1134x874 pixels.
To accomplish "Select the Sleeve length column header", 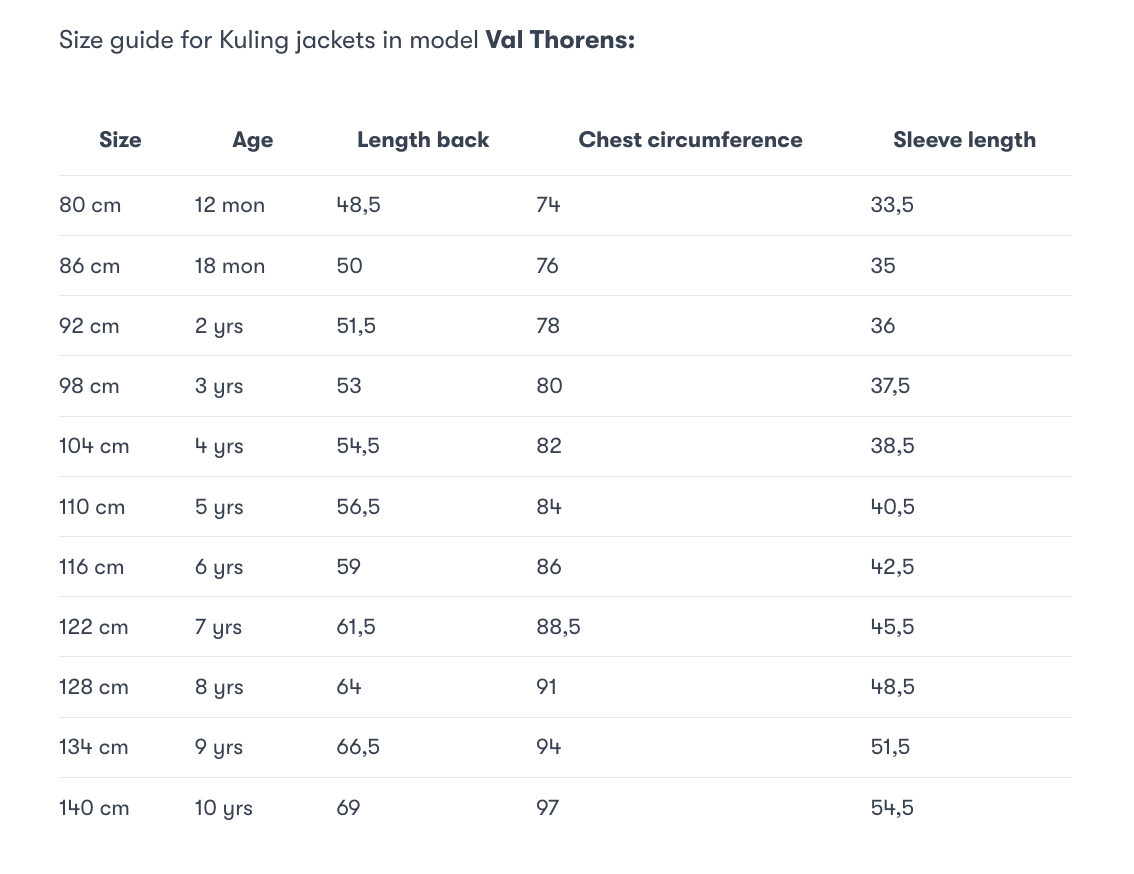I will click(x=964, y=140).
